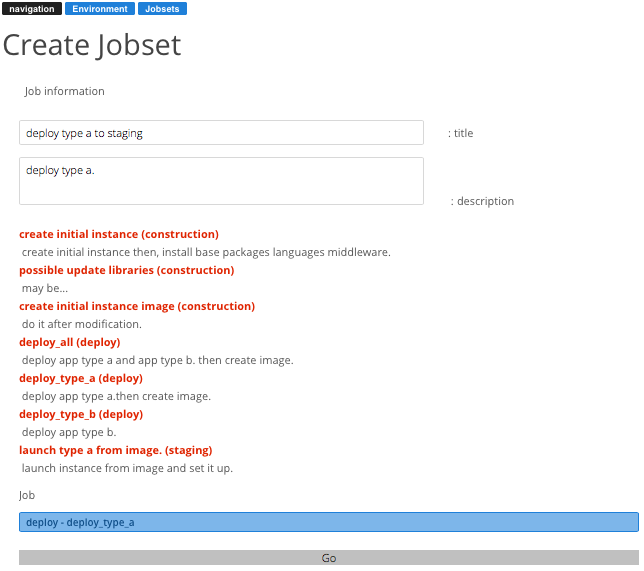
Task: Click the navigation label badge
Action: coord(32,9)
